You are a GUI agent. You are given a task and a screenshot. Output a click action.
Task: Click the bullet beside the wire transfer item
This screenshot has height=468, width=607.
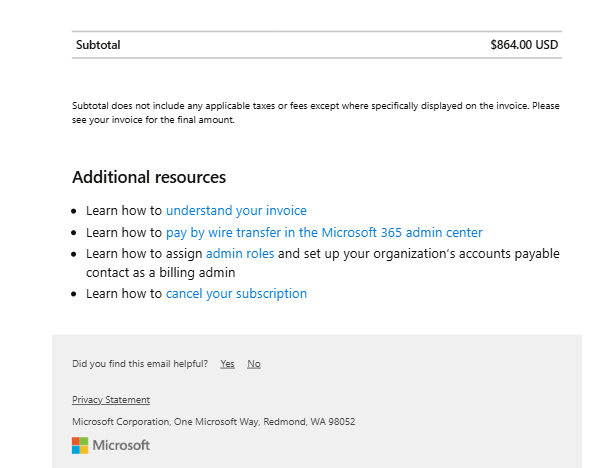[x=75, y=233]
